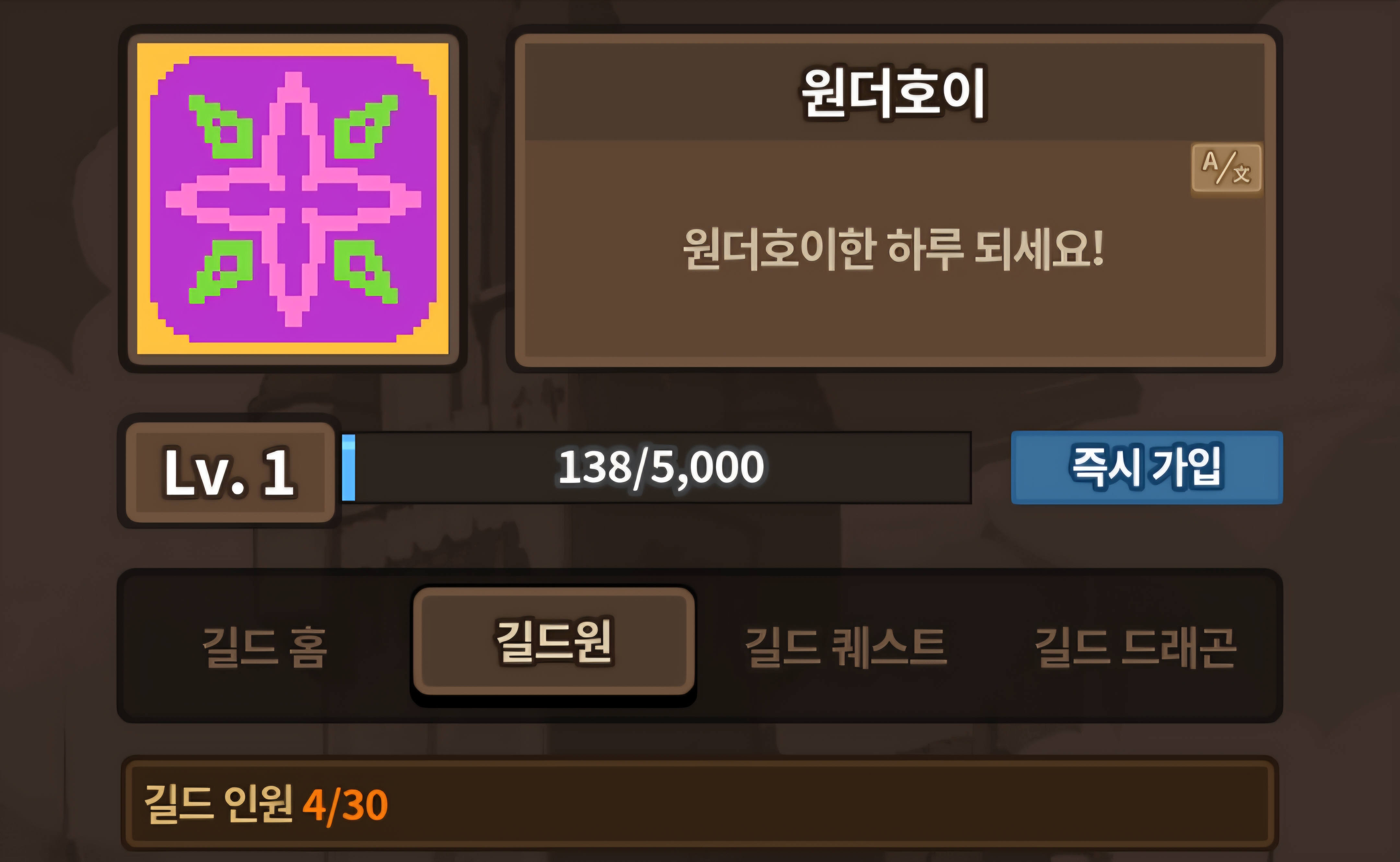Click the blue filled portion of the progress bar
This screenshot has height=862, width=1400.
pos(348,468)
